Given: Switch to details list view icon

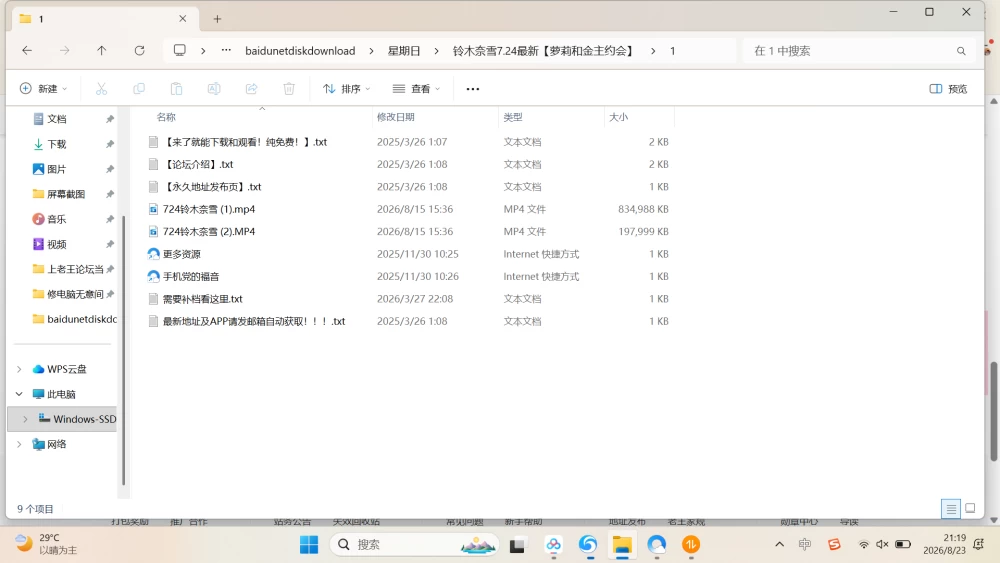Looking at the screenshot, I should pos(951,508).
